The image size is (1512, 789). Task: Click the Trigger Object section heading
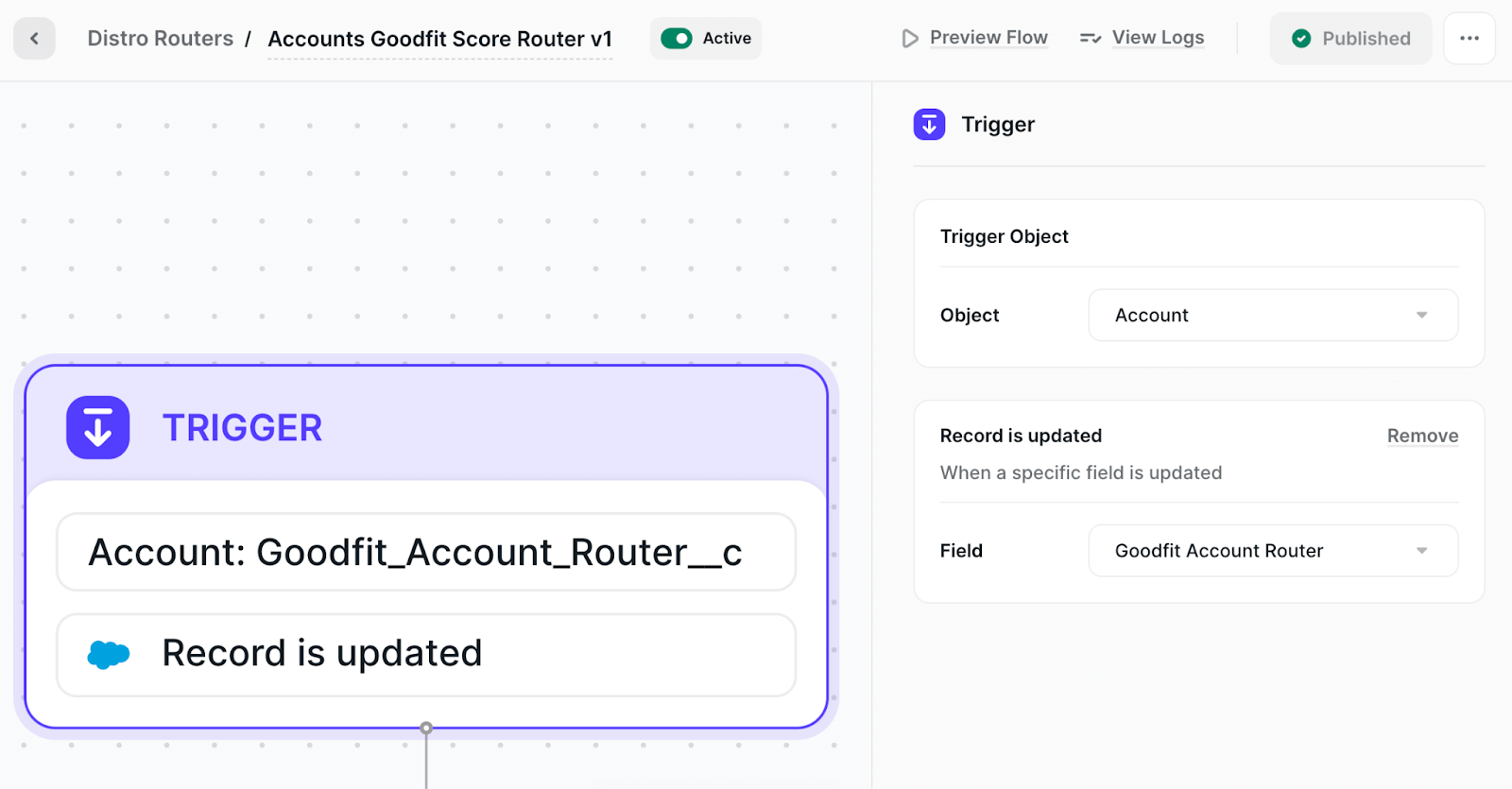1004,236
